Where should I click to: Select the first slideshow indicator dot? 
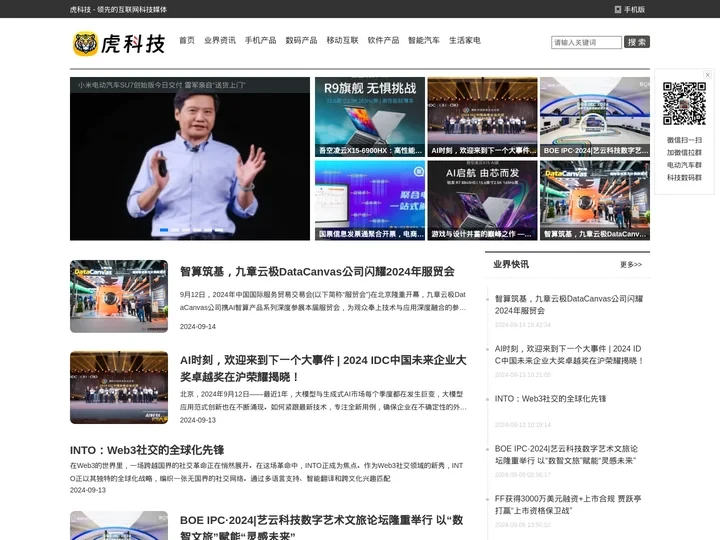pos(163,230)
